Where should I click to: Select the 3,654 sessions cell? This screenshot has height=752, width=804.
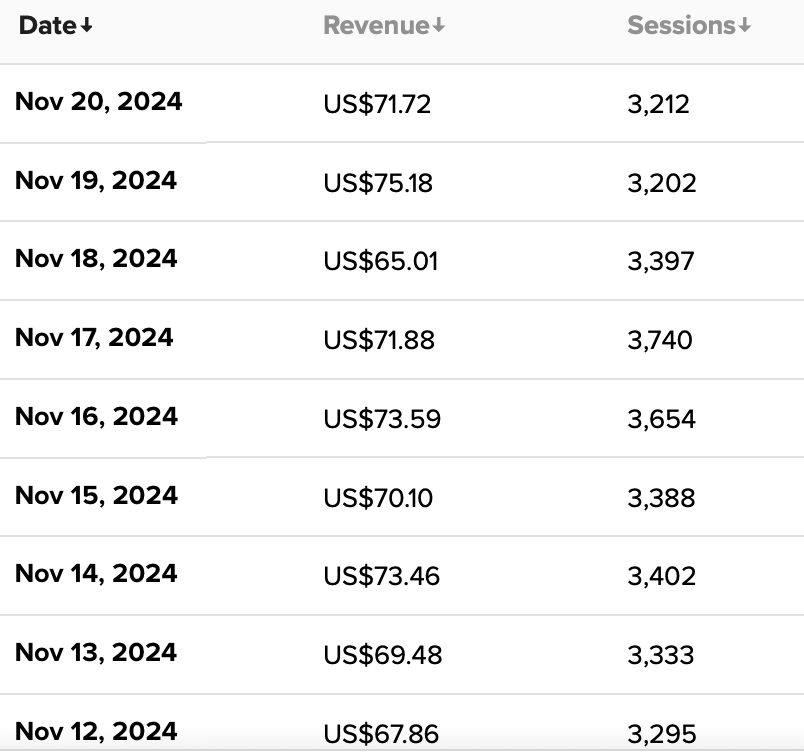[x=661, y=419]
